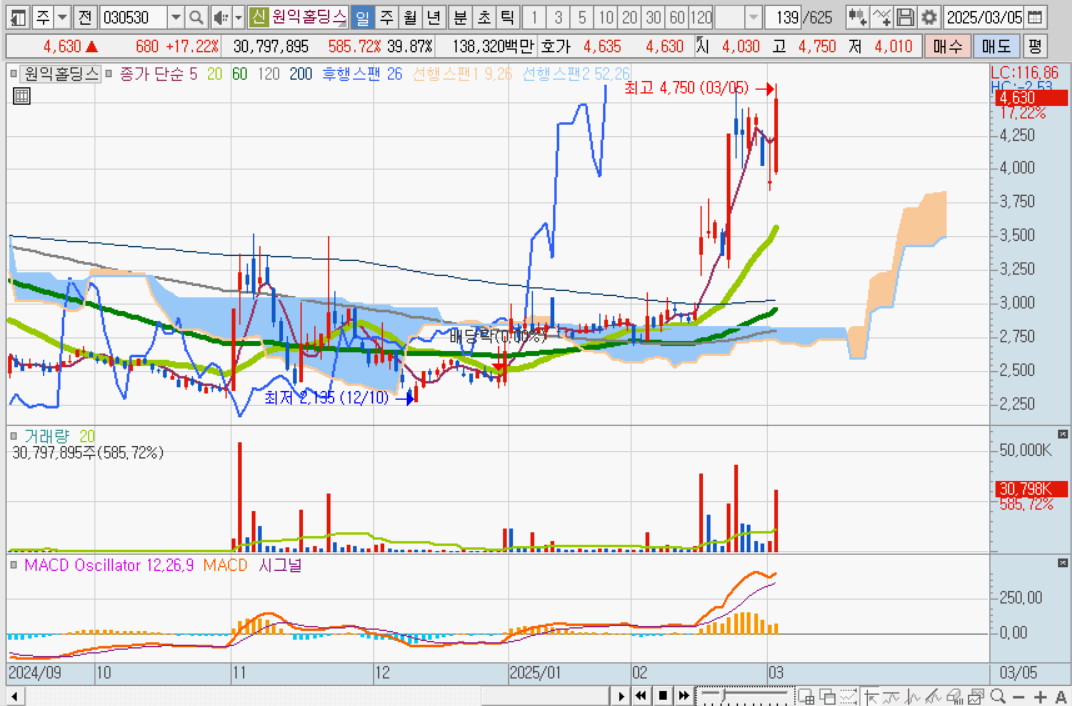Click the minus zoom out icon

tap(1019, 696)
